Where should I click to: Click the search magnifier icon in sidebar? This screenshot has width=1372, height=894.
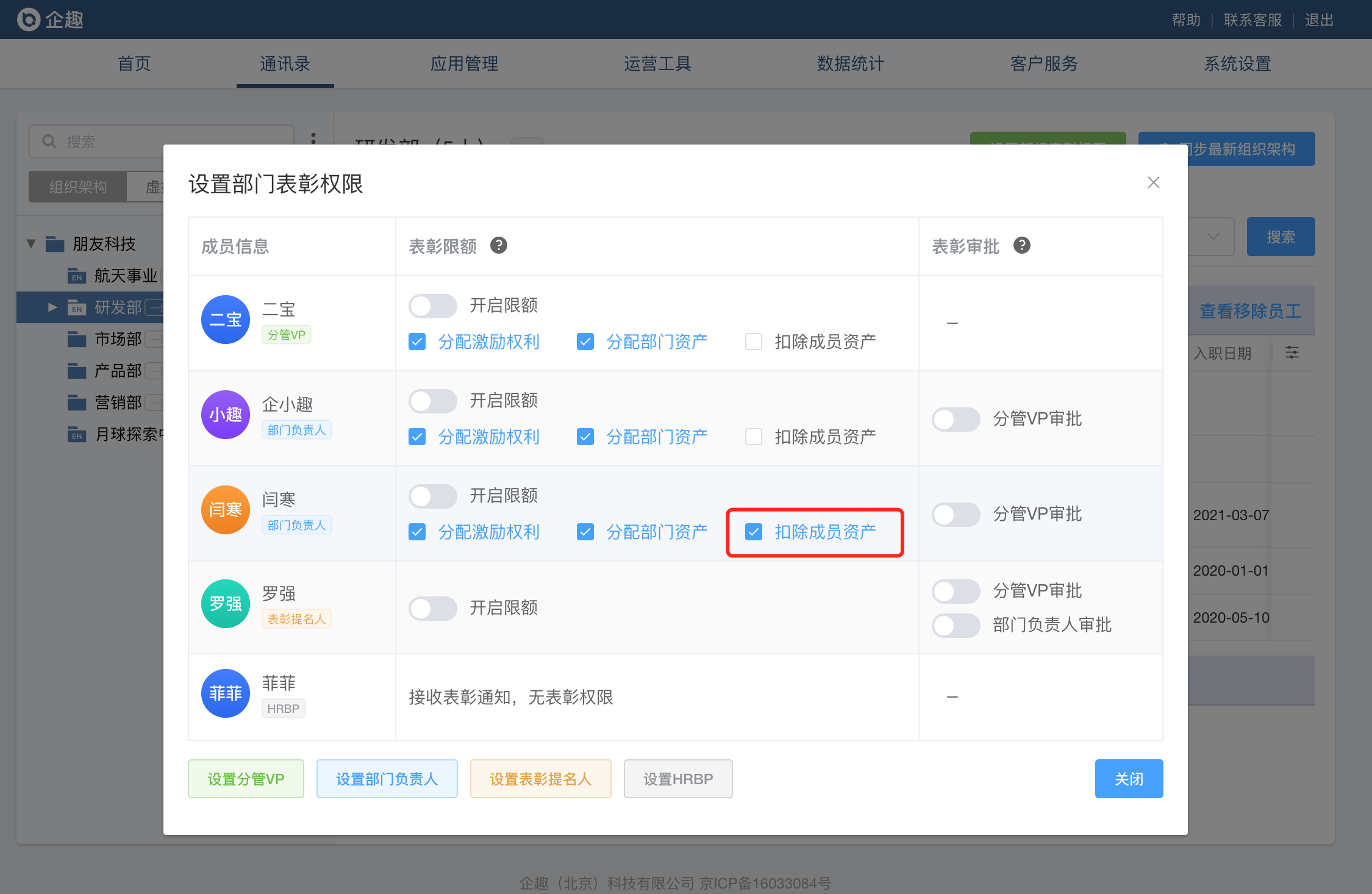49,141
